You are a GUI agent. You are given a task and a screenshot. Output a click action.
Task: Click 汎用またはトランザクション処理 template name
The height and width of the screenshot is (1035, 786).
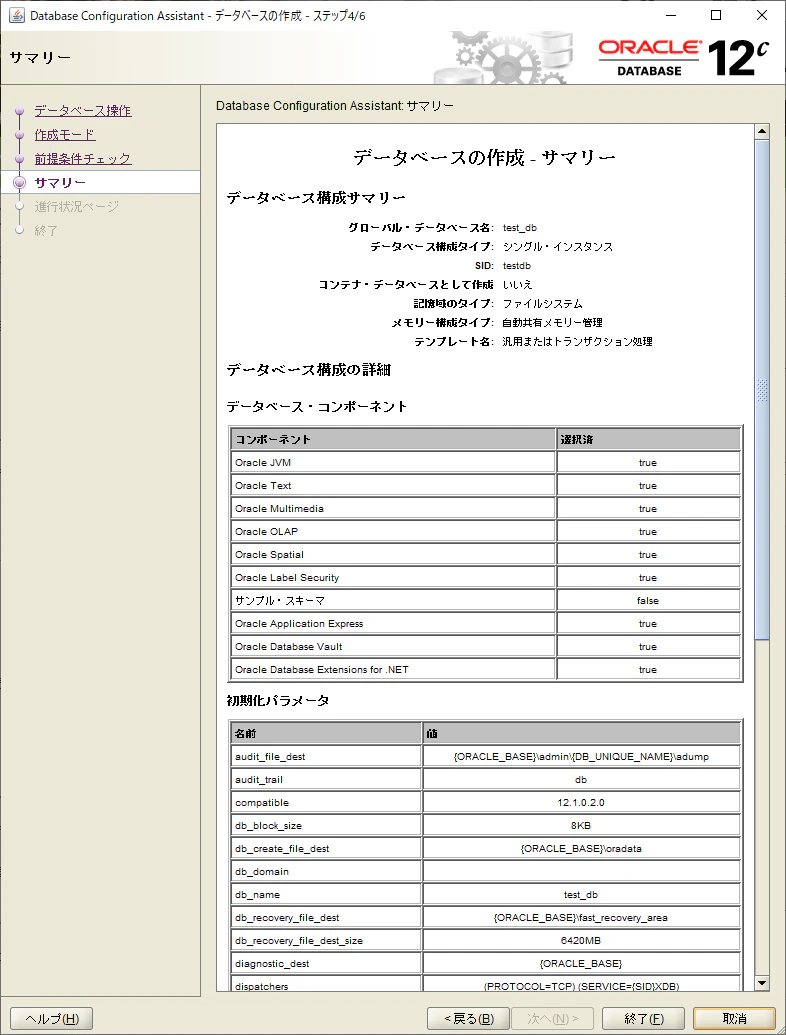pyautogui.click(x=577, y=342)
